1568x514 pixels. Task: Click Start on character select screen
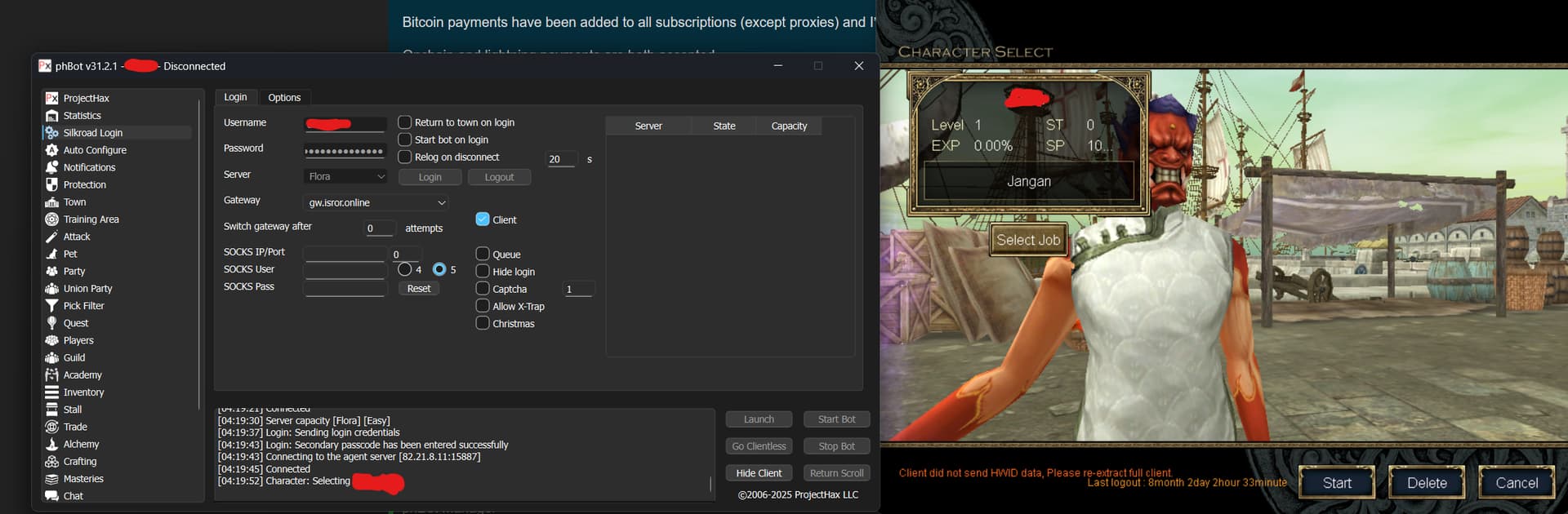tap(1336, 483)
